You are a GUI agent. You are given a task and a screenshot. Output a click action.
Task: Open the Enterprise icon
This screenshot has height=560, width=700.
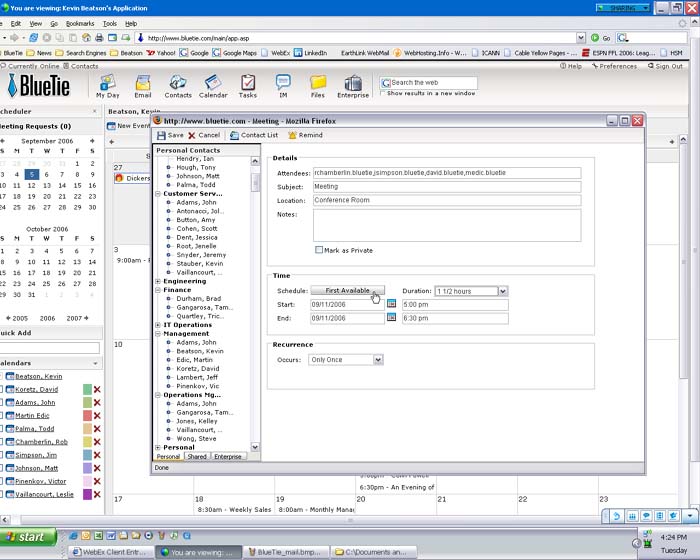[353, 86]
